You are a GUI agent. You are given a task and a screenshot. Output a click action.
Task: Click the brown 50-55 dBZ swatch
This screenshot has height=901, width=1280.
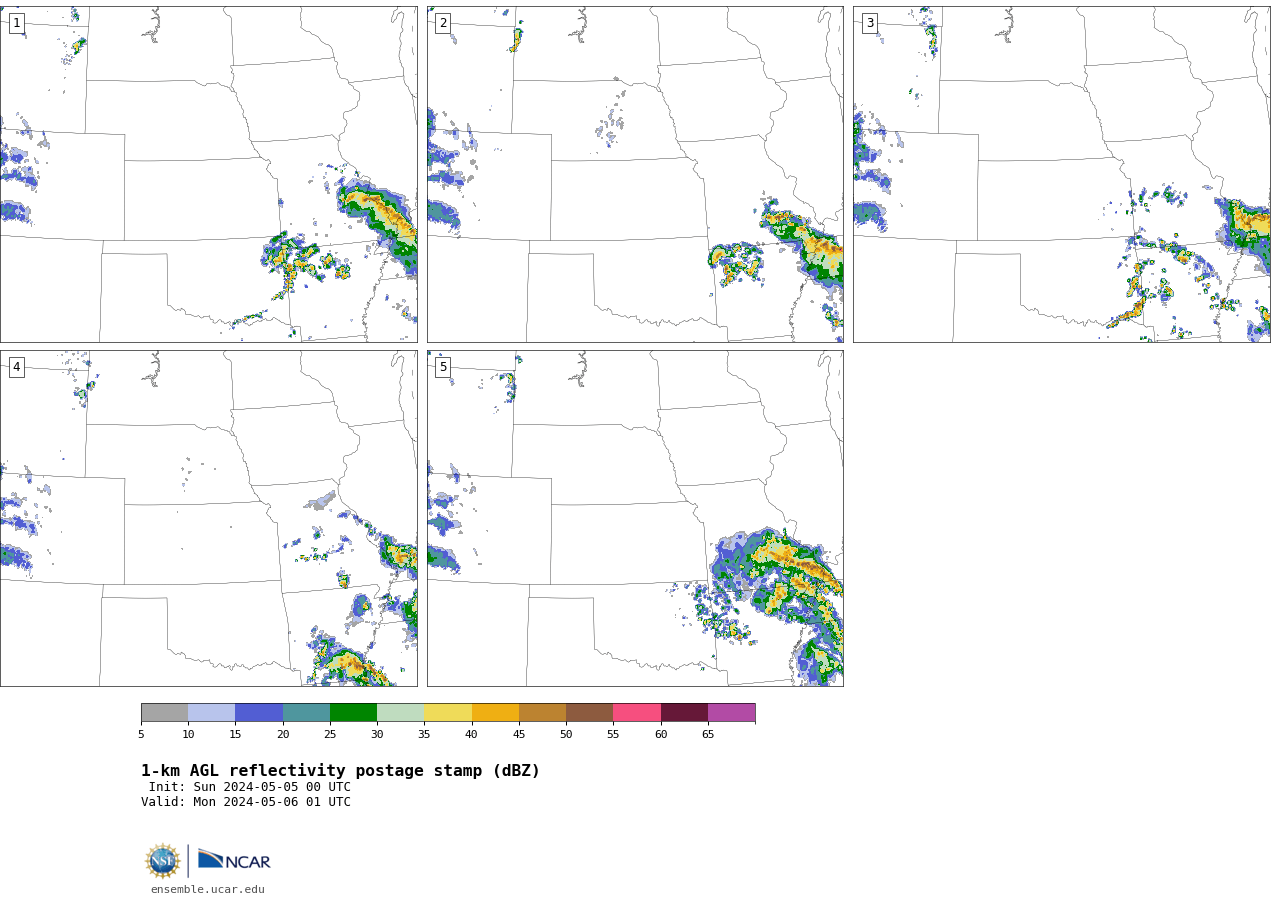click(589, 712)
